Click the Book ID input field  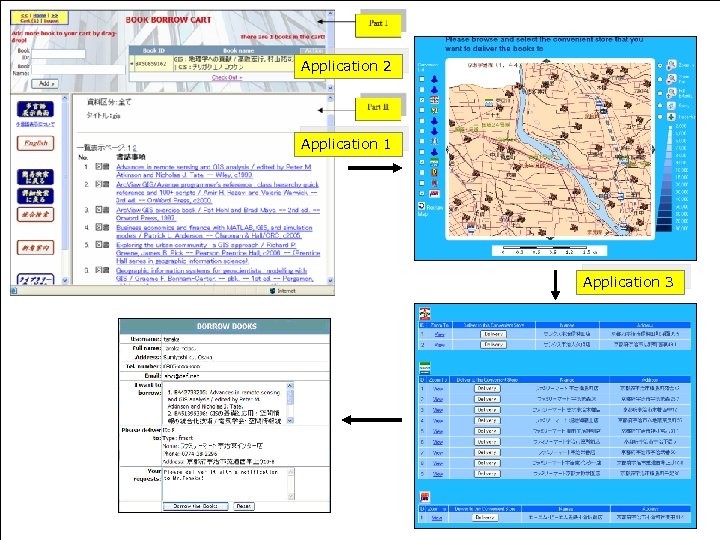tap(58, 54)
